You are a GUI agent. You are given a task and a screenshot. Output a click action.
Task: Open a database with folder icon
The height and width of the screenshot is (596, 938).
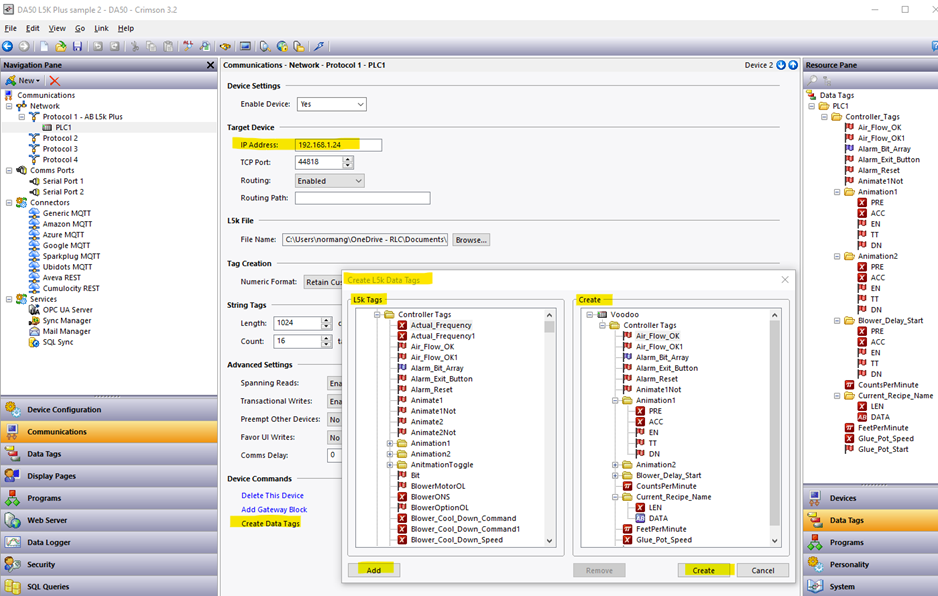click(x=60, y=46)
